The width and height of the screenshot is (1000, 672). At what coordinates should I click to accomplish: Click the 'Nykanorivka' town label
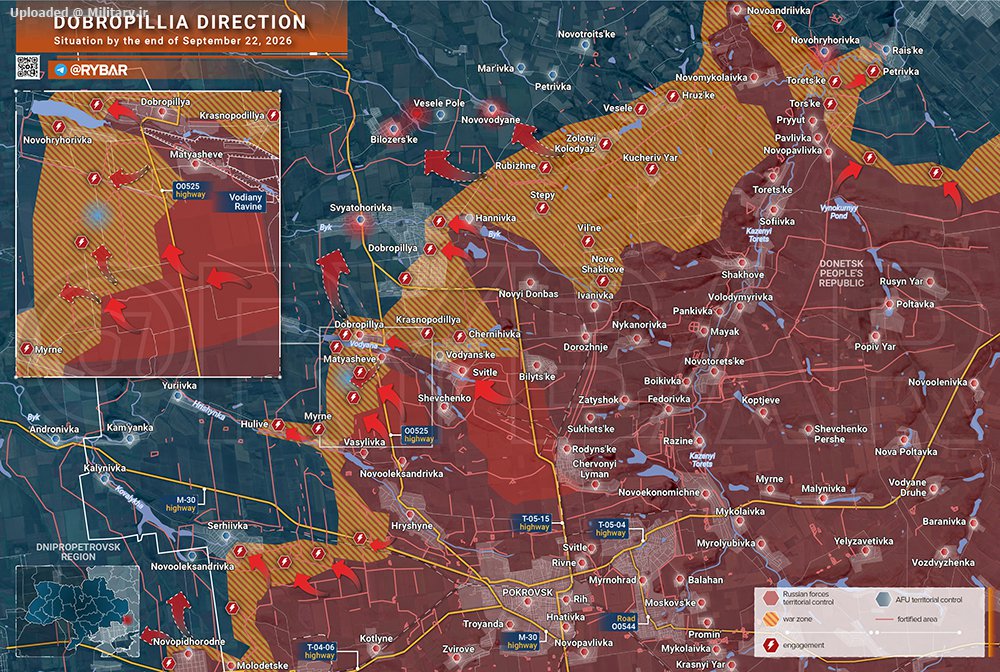tap(639, 325)
